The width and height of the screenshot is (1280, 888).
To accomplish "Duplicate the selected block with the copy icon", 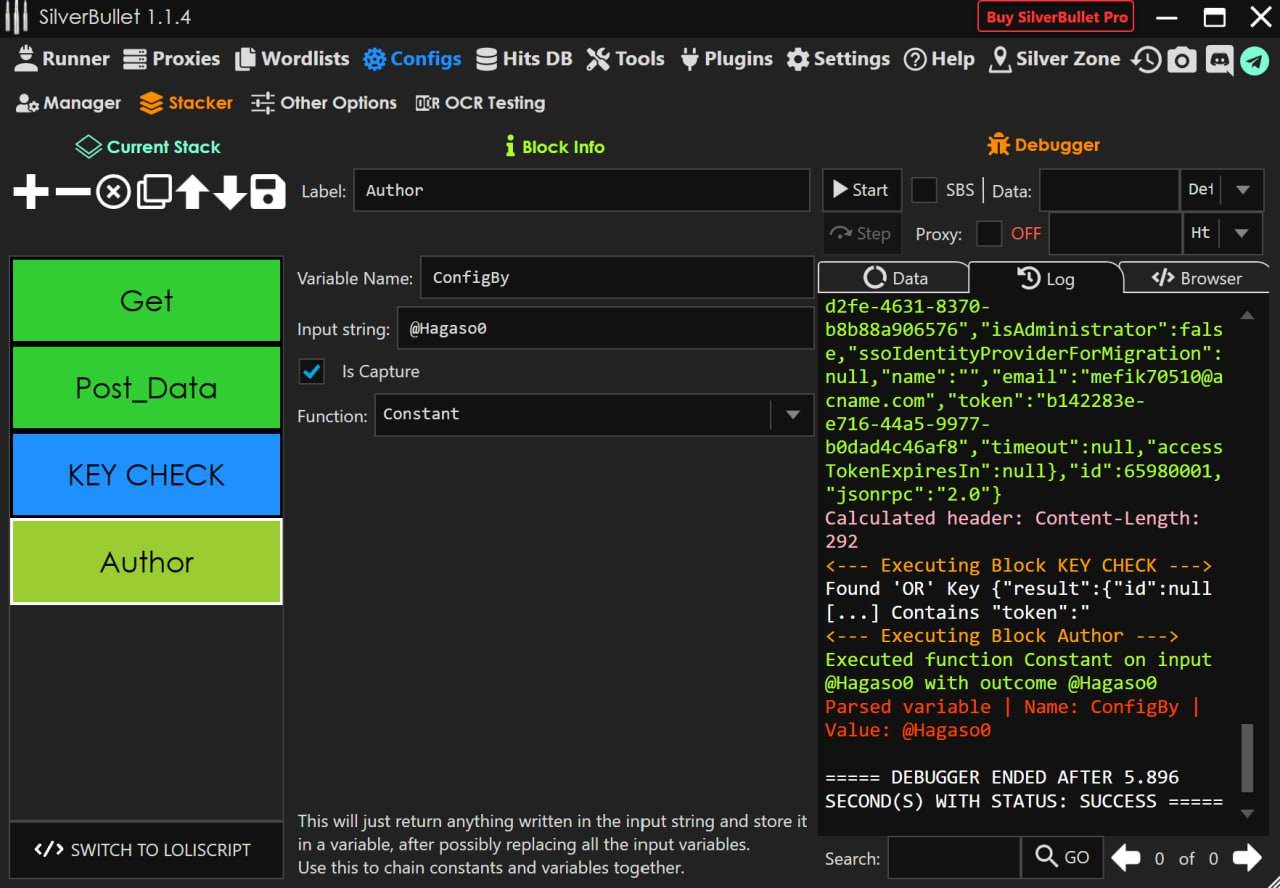I will [153, 191].
